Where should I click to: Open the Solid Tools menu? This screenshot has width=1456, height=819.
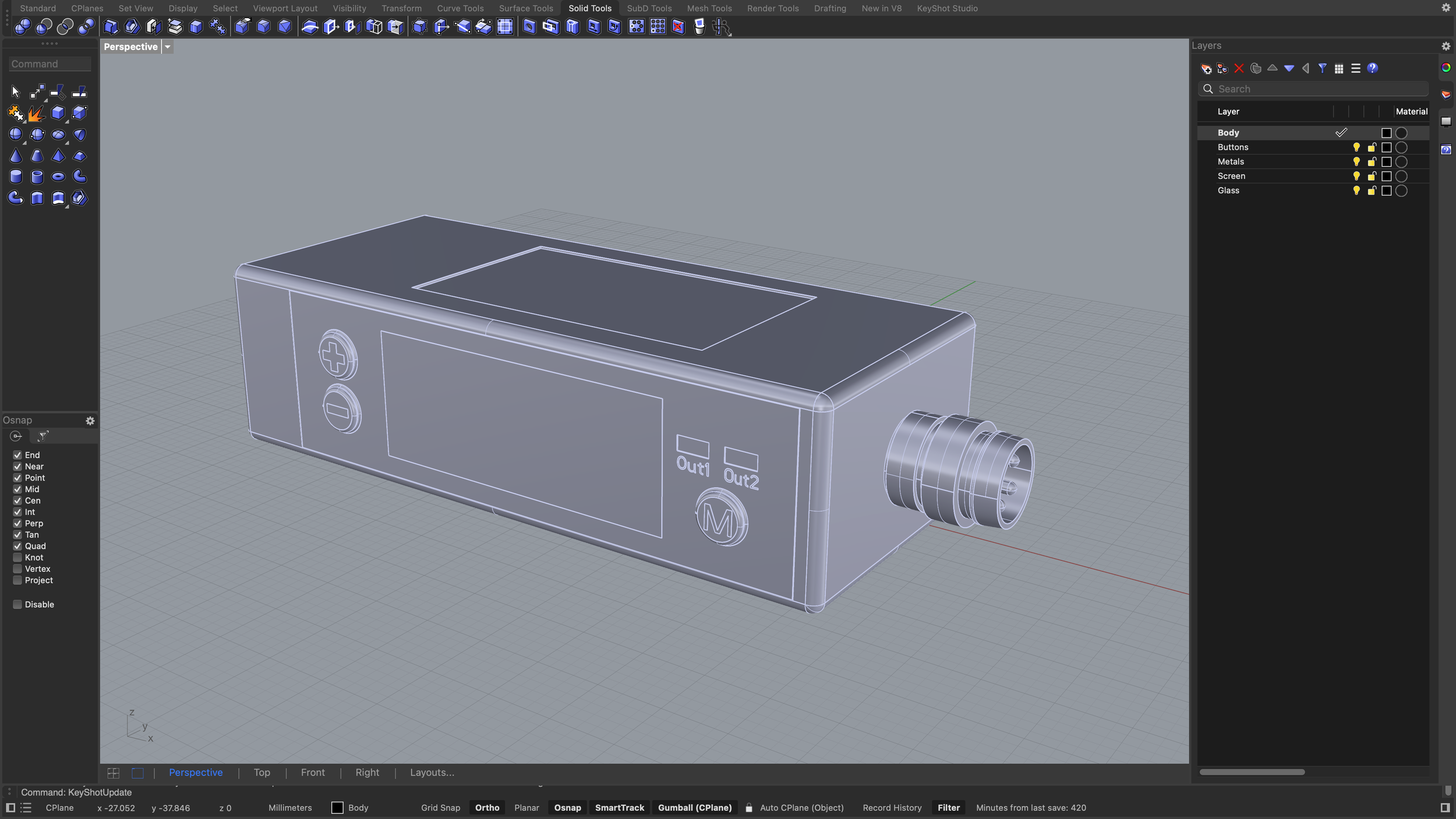589,8
